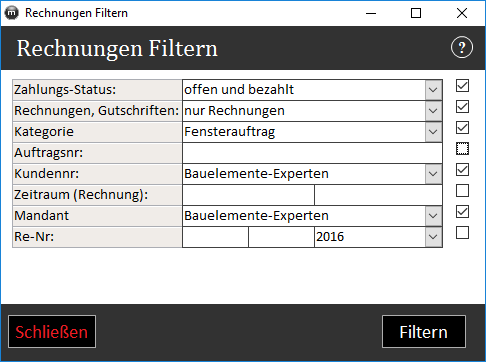This screenshot has width=486, height=362.
Task: Open the help question mark icon
Action: (462, 47)
